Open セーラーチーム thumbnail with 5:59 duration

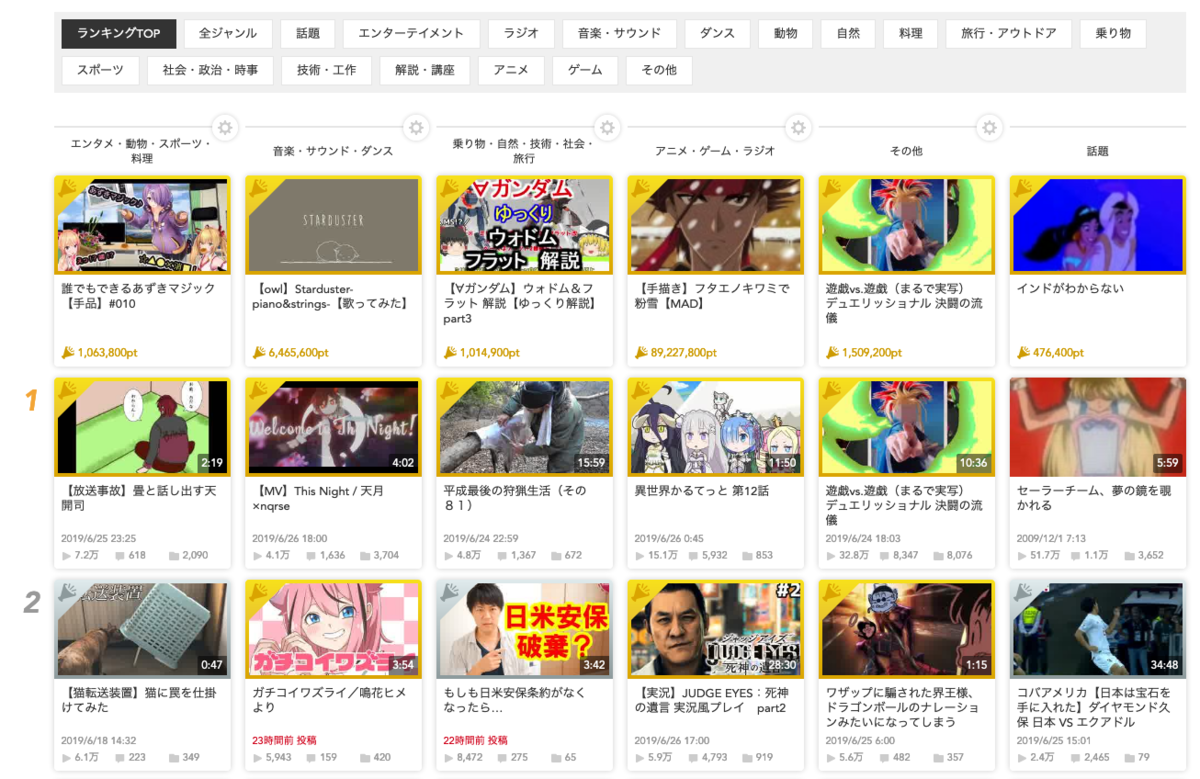[x=1098, y=427]
